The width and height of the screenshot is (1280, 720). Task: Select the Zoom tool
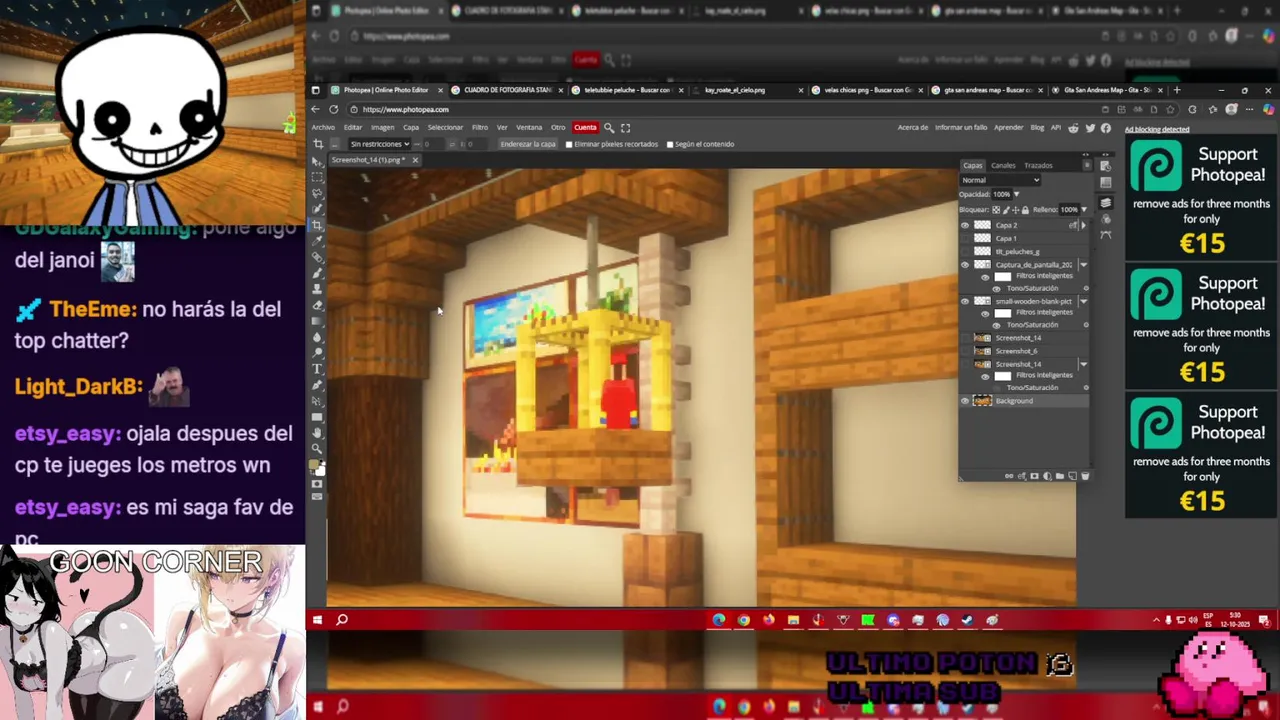(318, 449)
